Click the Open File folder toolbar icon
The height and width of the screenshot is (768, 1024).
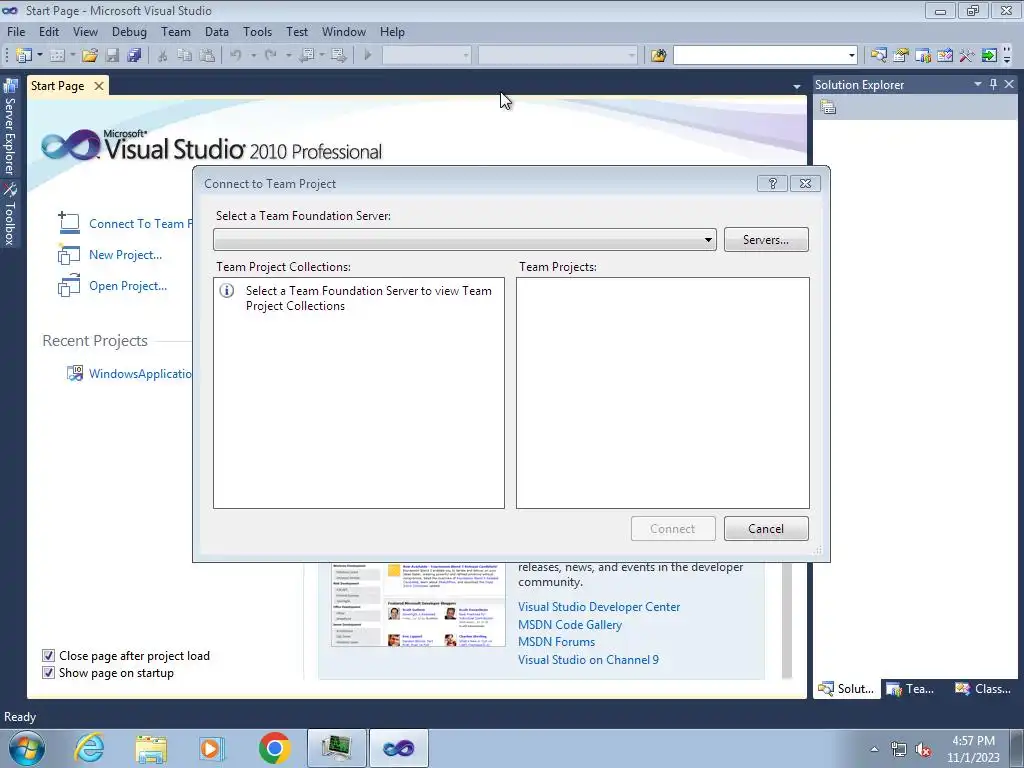pos(90,56)
